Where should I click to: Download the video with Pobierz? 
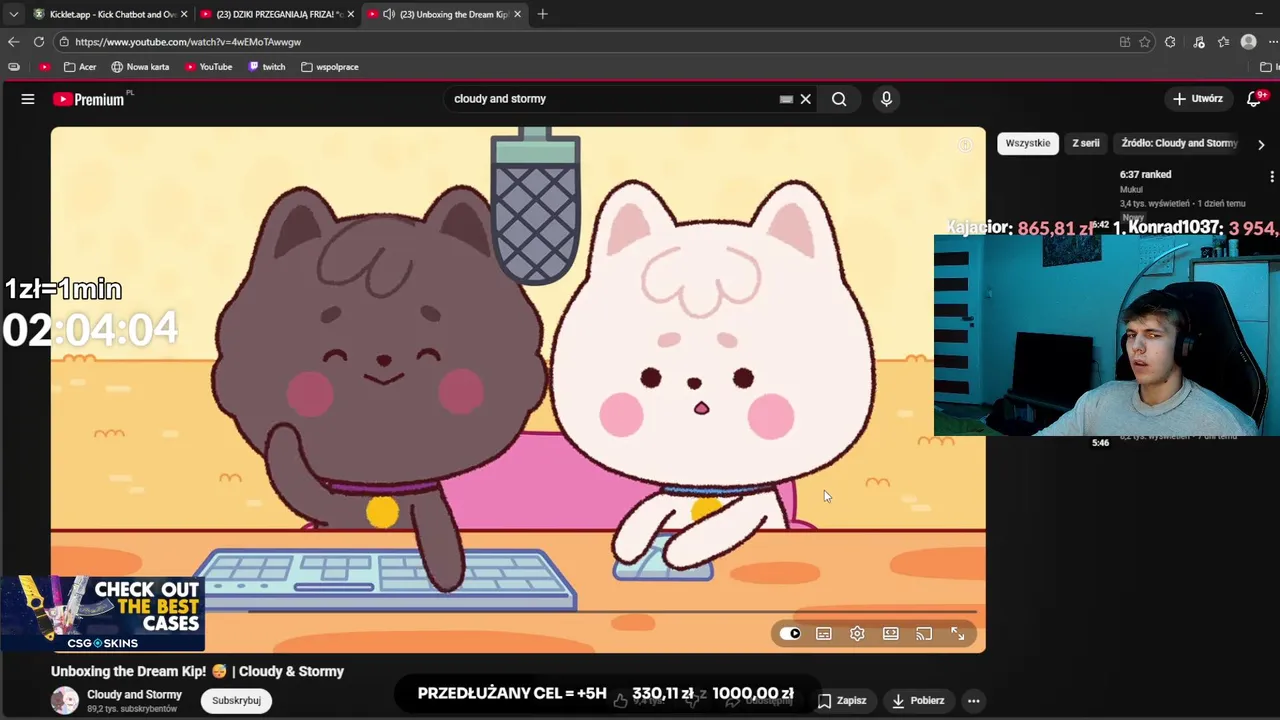pos(918,701)
